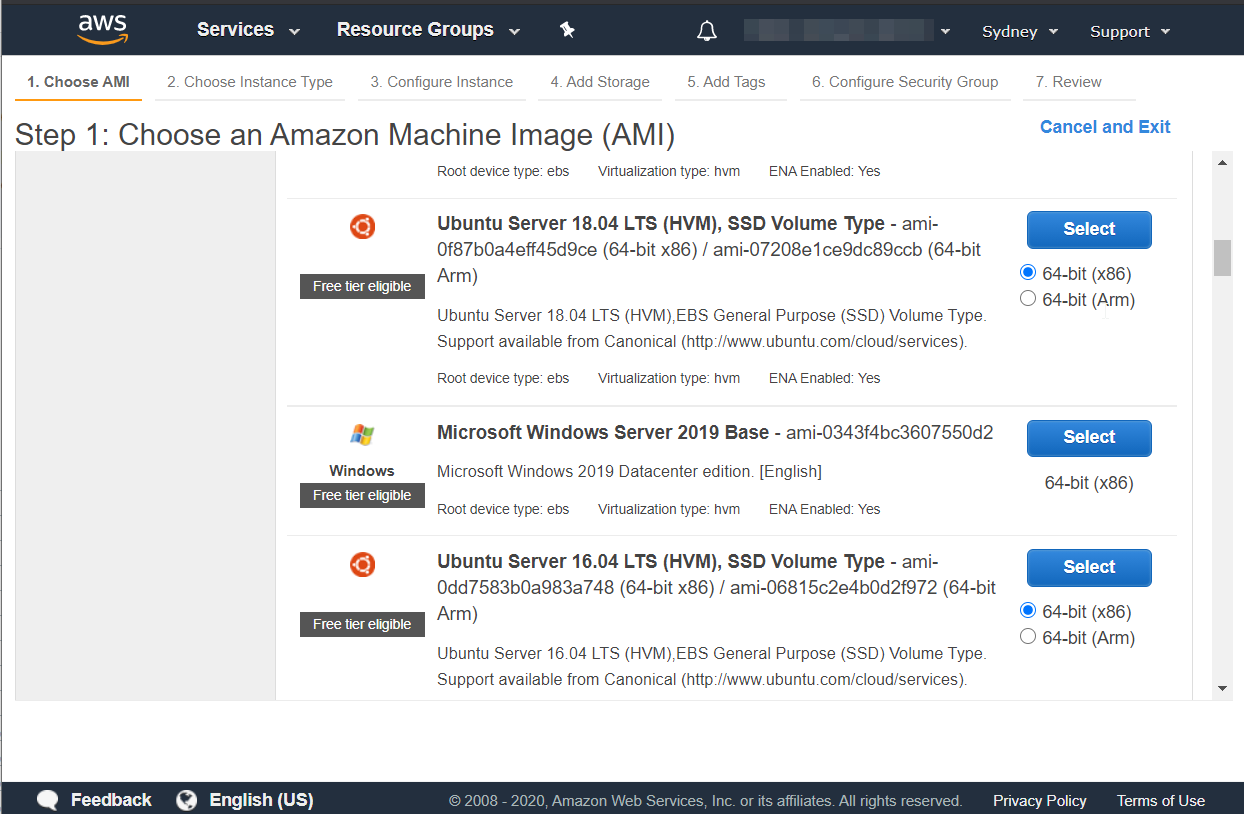1244x814 pixels.
Task: Open the Terms of Use link
Action: [x=1161, y=801]
